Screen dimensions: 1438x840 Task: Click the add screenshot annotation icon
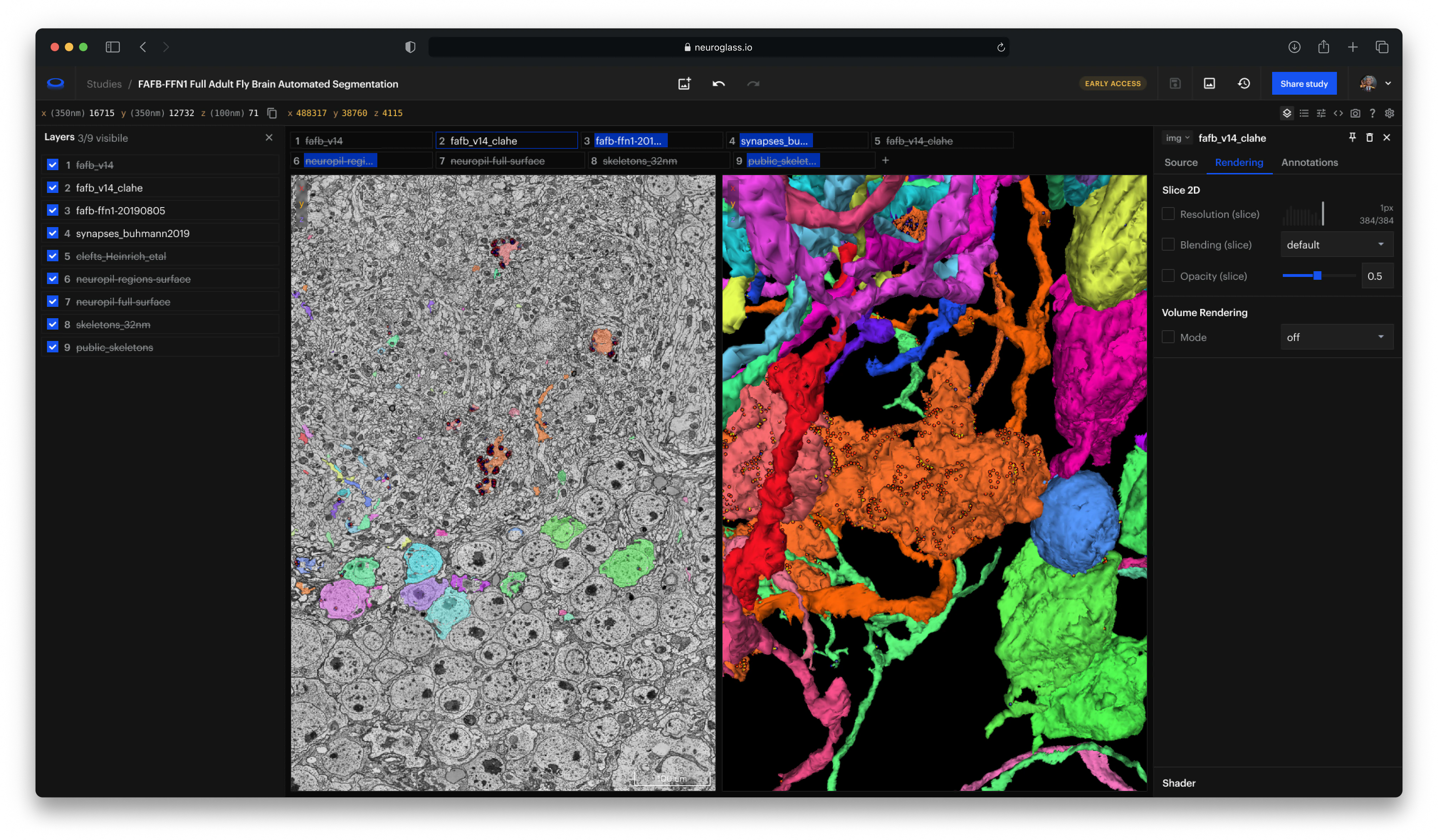pos(684,84)
